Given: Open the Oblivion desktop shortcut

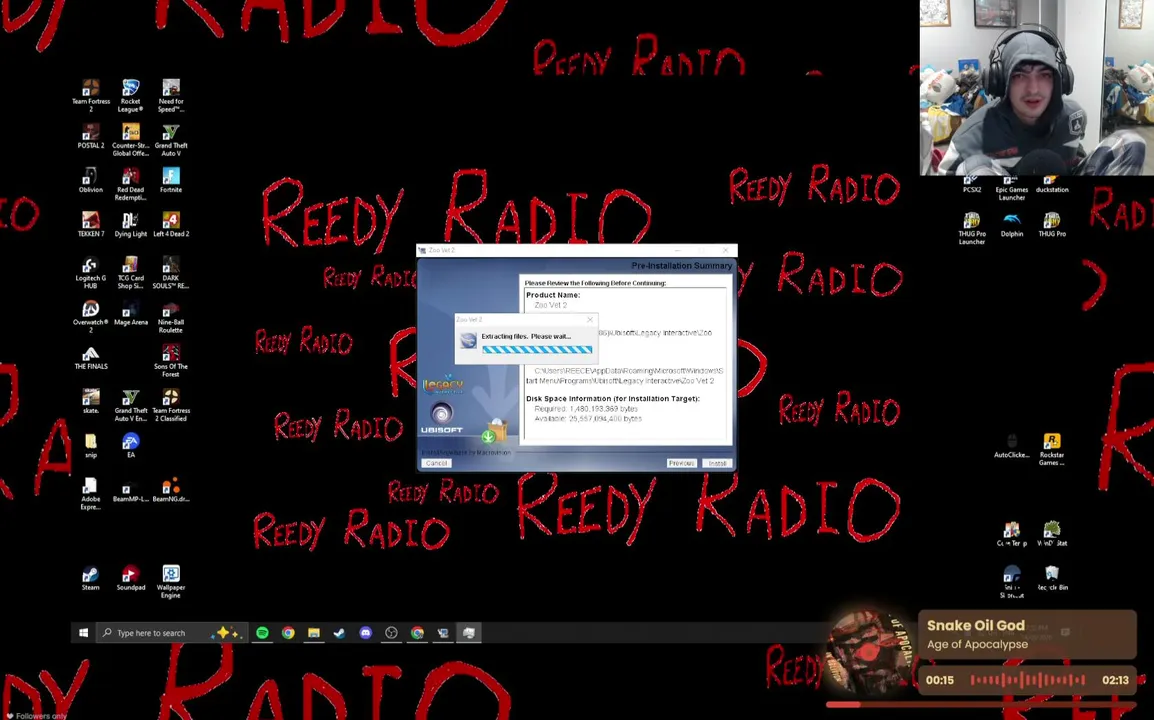Looking at the screenshot, I should point(91,180).
